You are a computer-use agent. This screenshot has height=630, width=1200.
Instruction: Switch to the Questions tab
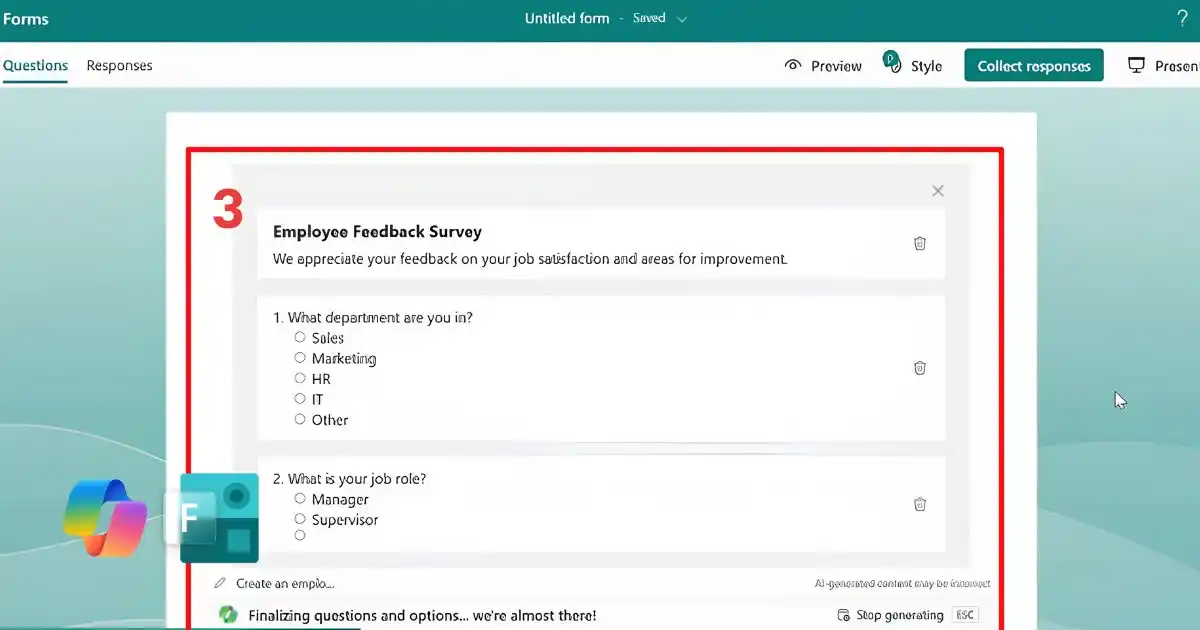pyautogui.click(x=35, y=66)
